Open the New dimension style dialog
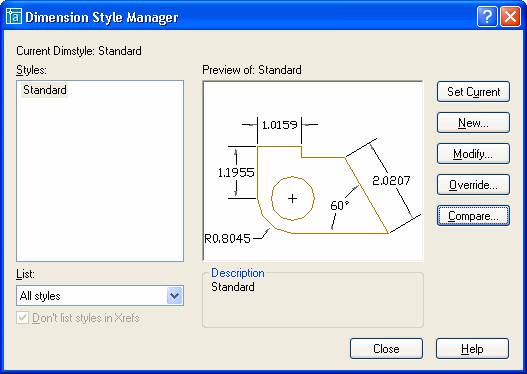527x374 pixels. coord(473,123)
